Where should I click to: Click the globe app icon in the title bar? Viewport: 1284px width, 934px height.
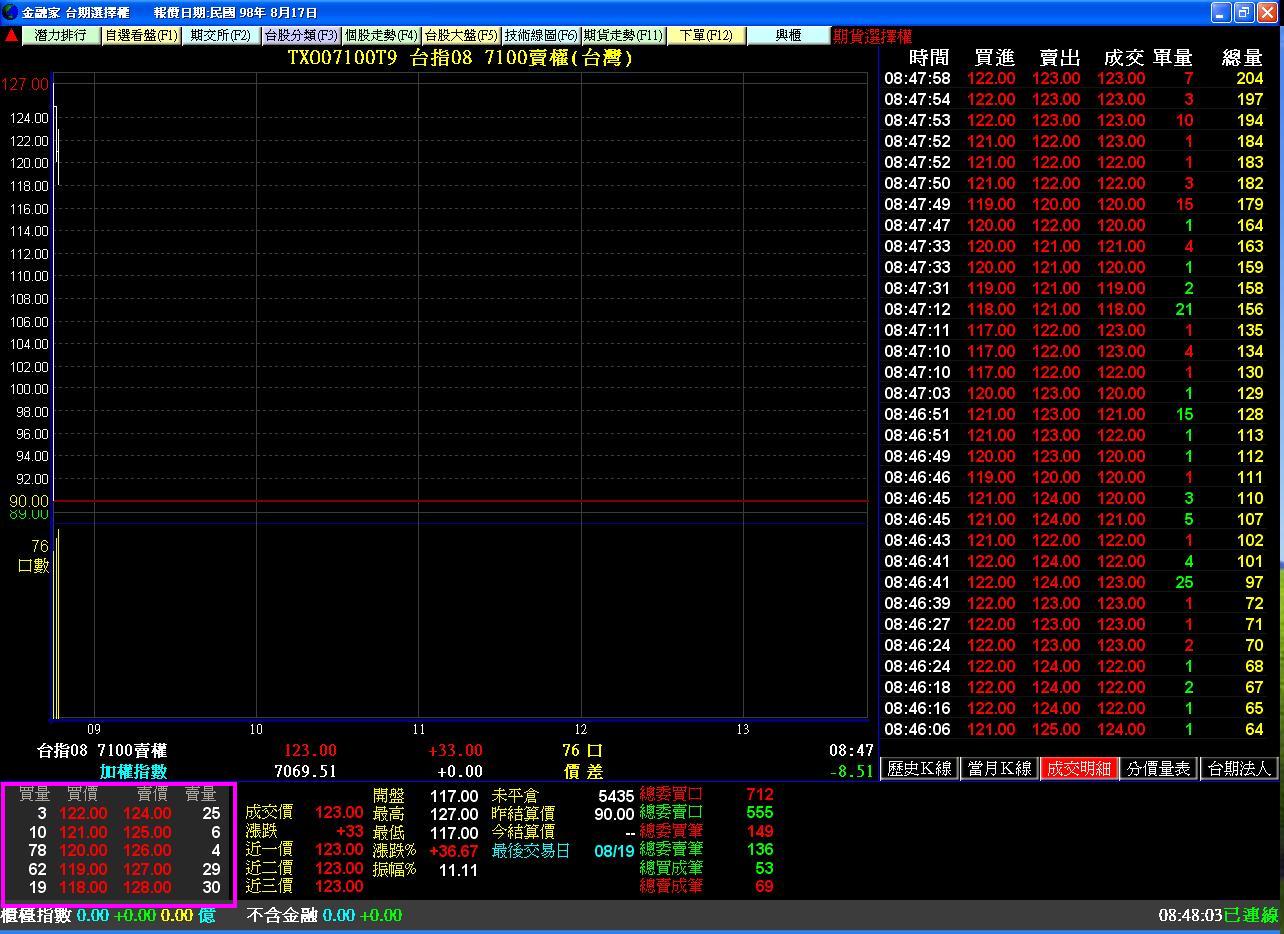pos(10,12)
